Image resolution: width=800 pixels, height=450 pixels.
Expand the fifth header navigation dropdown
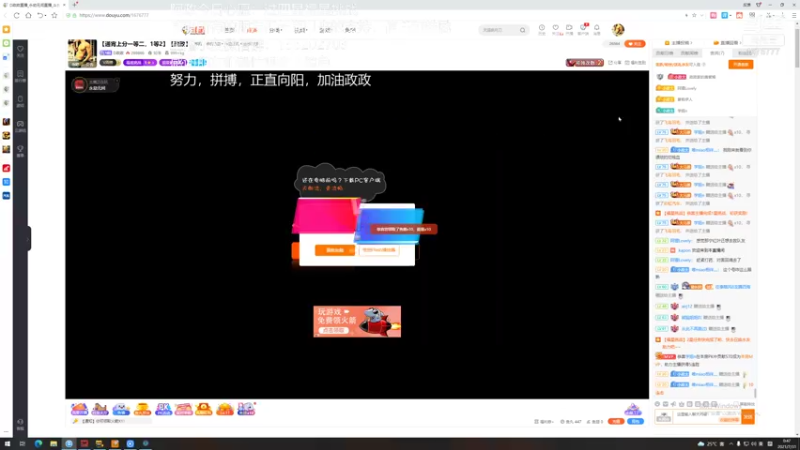coord(325,31)
